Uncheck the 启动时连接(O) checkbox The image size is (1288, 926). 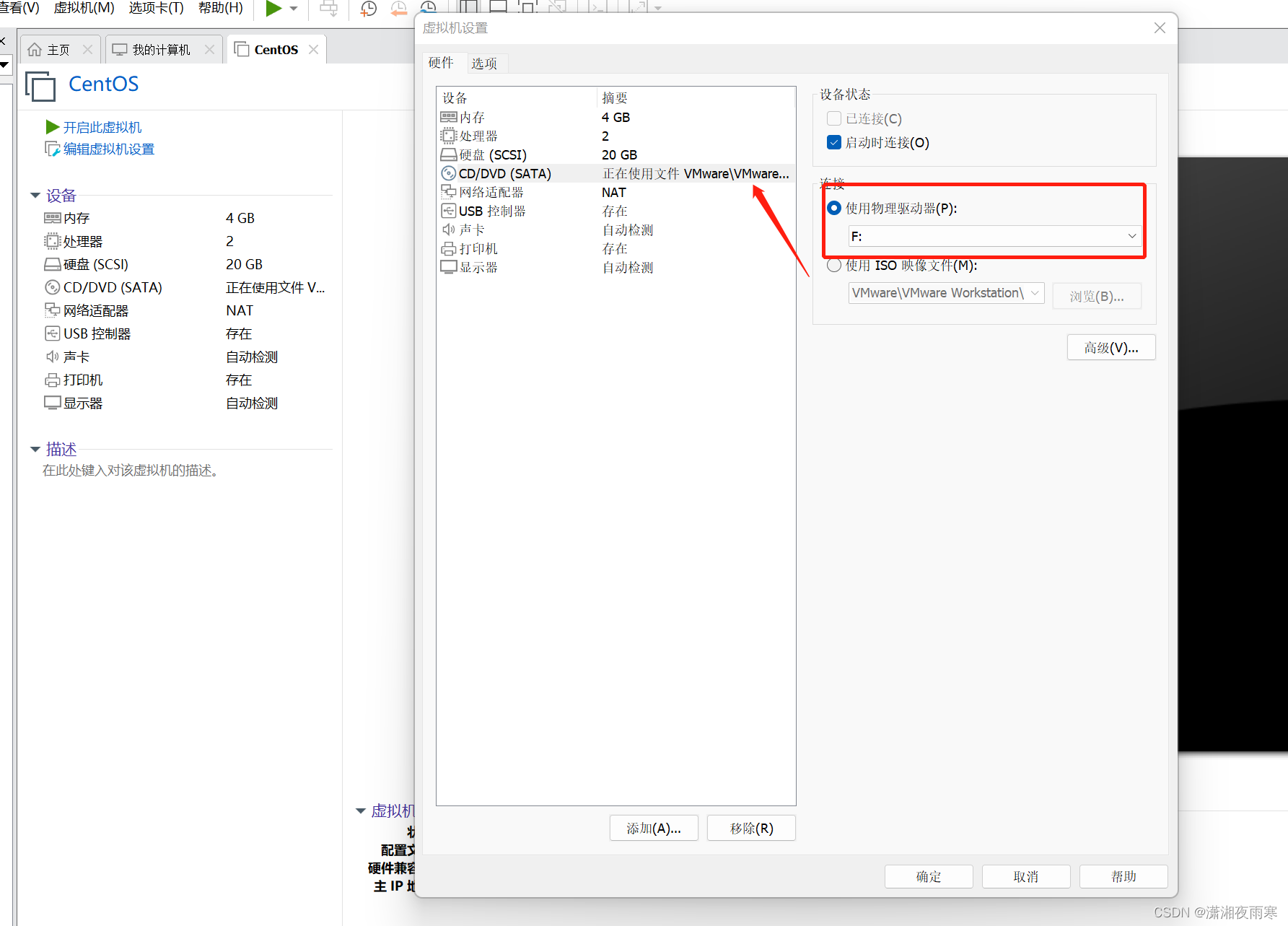(x=834, y=142)
